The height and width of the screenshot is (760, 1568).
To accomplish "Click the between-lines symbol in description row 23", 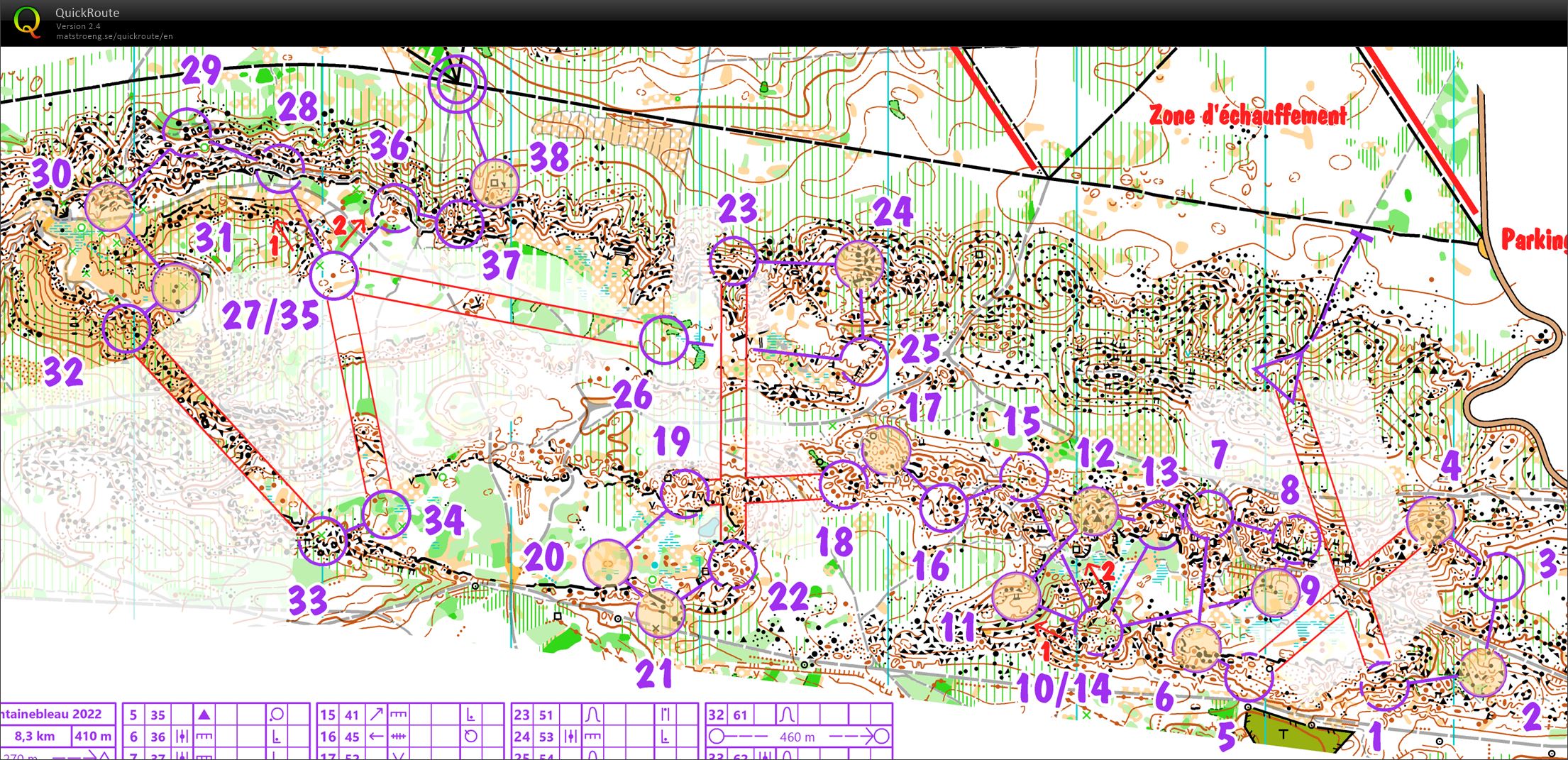I will tap(665, 715).
